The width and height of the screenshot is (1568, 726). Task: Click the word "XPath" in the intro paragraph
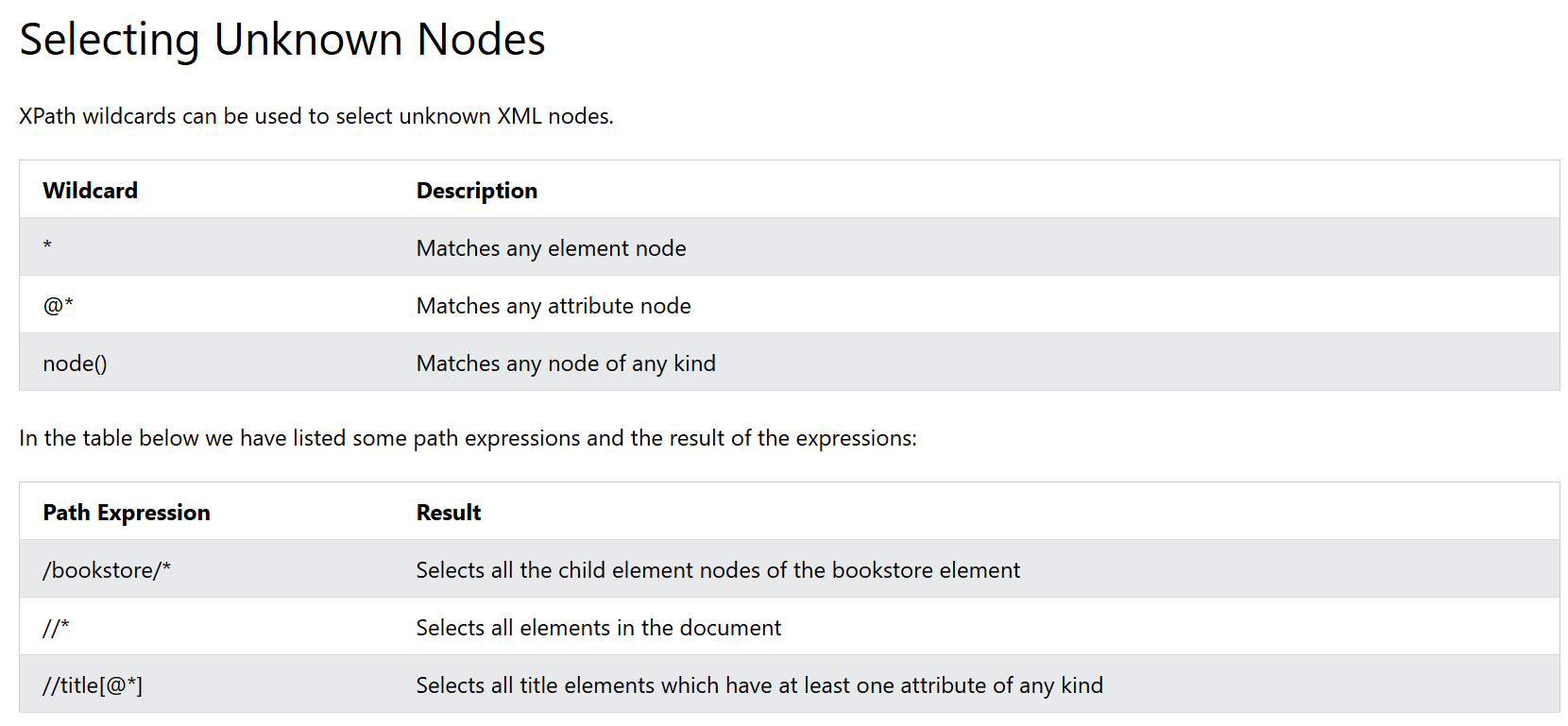[x=47, y=116]
